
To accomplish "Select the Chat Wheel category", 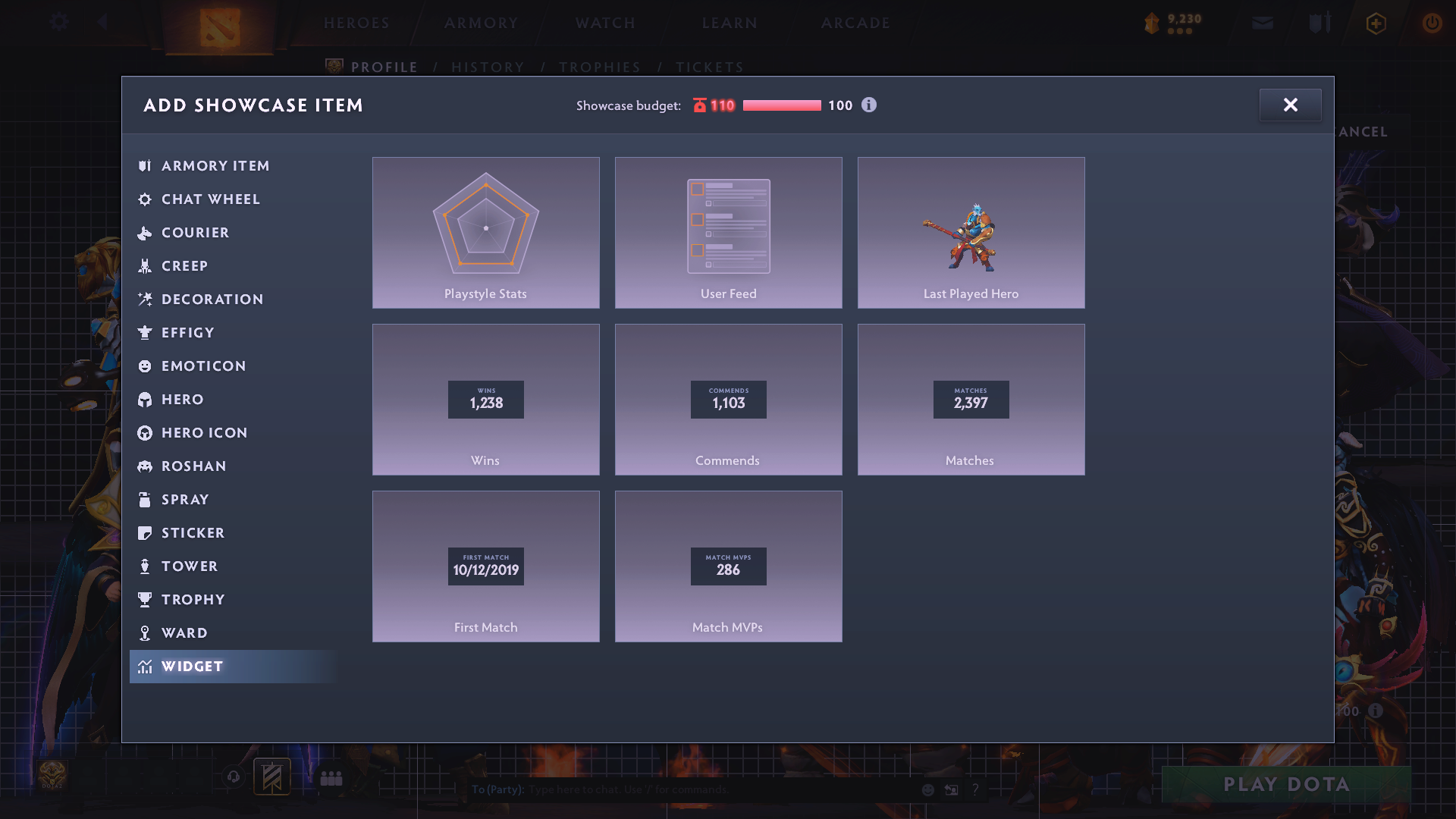I will [209, 199].
